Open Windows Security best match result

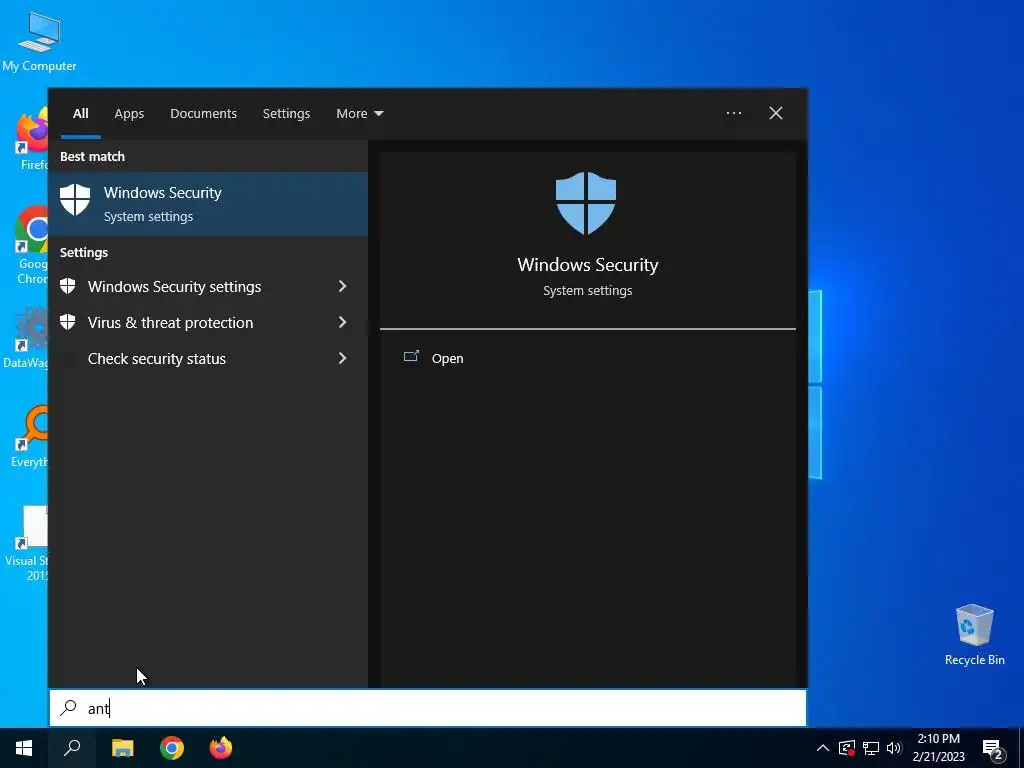(208, 204)
